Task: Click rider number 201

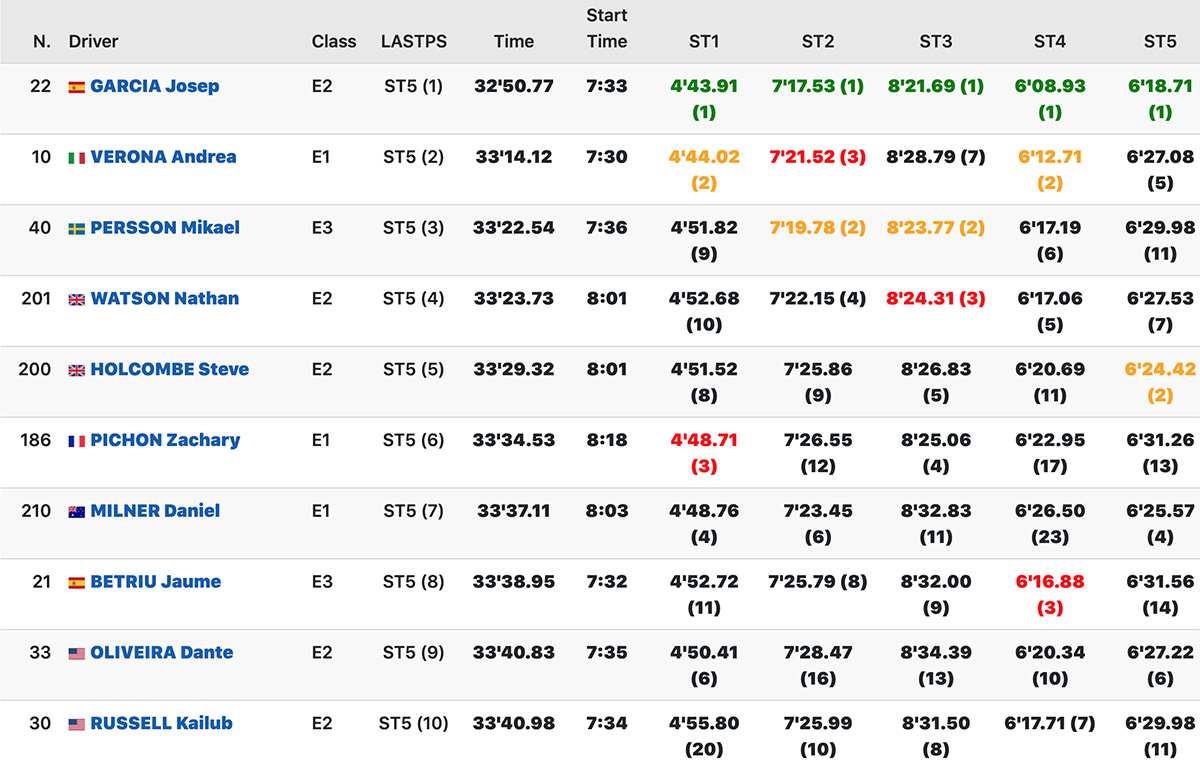Action: (x=36, y=299)
